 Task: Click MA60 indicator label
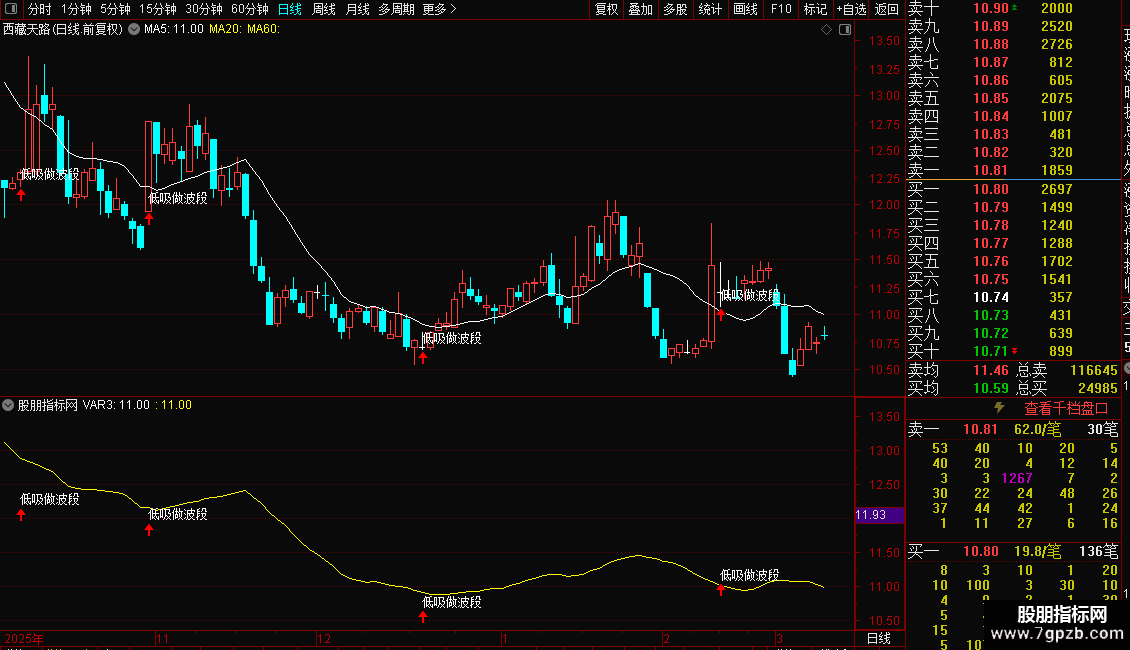pyautogui.click(x=264, y=30)
